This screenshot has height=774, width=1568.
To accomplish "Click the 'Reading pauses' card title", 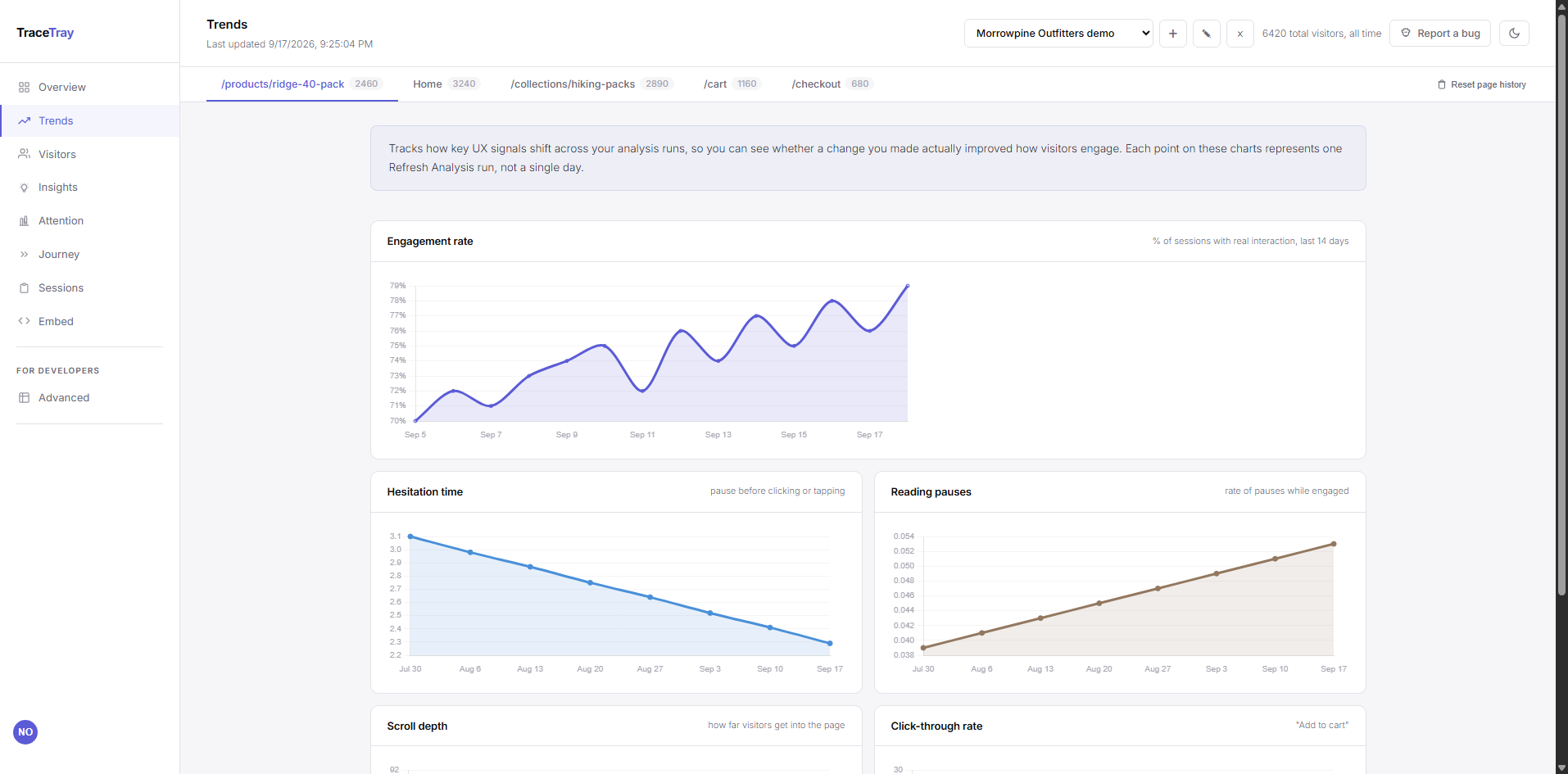I will 931,492.
